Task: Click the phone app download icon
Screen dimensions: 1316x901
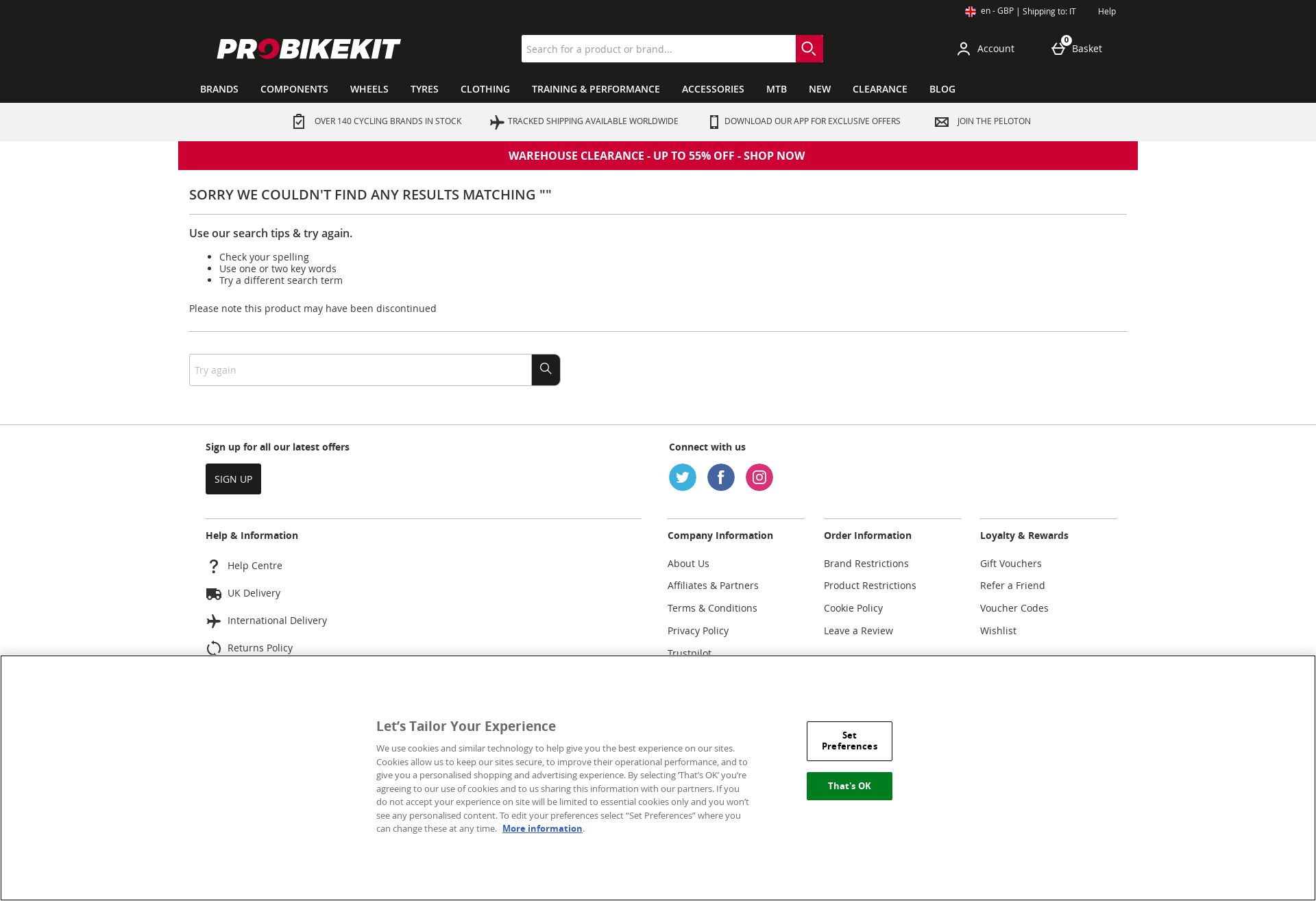Action: pyautogui.click(x=714, y=122)
